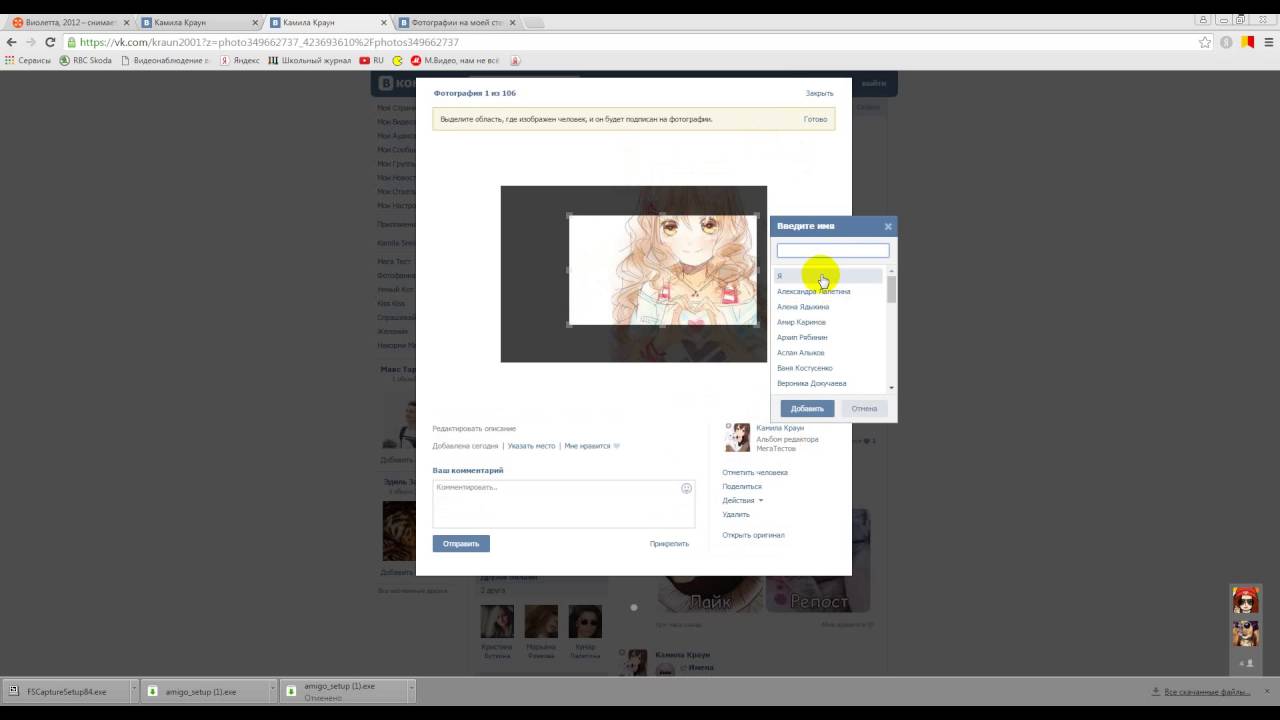Screen dimensions: 1280x720
Task: Click Камила Краун author avatar
Action: coord(737,438)
